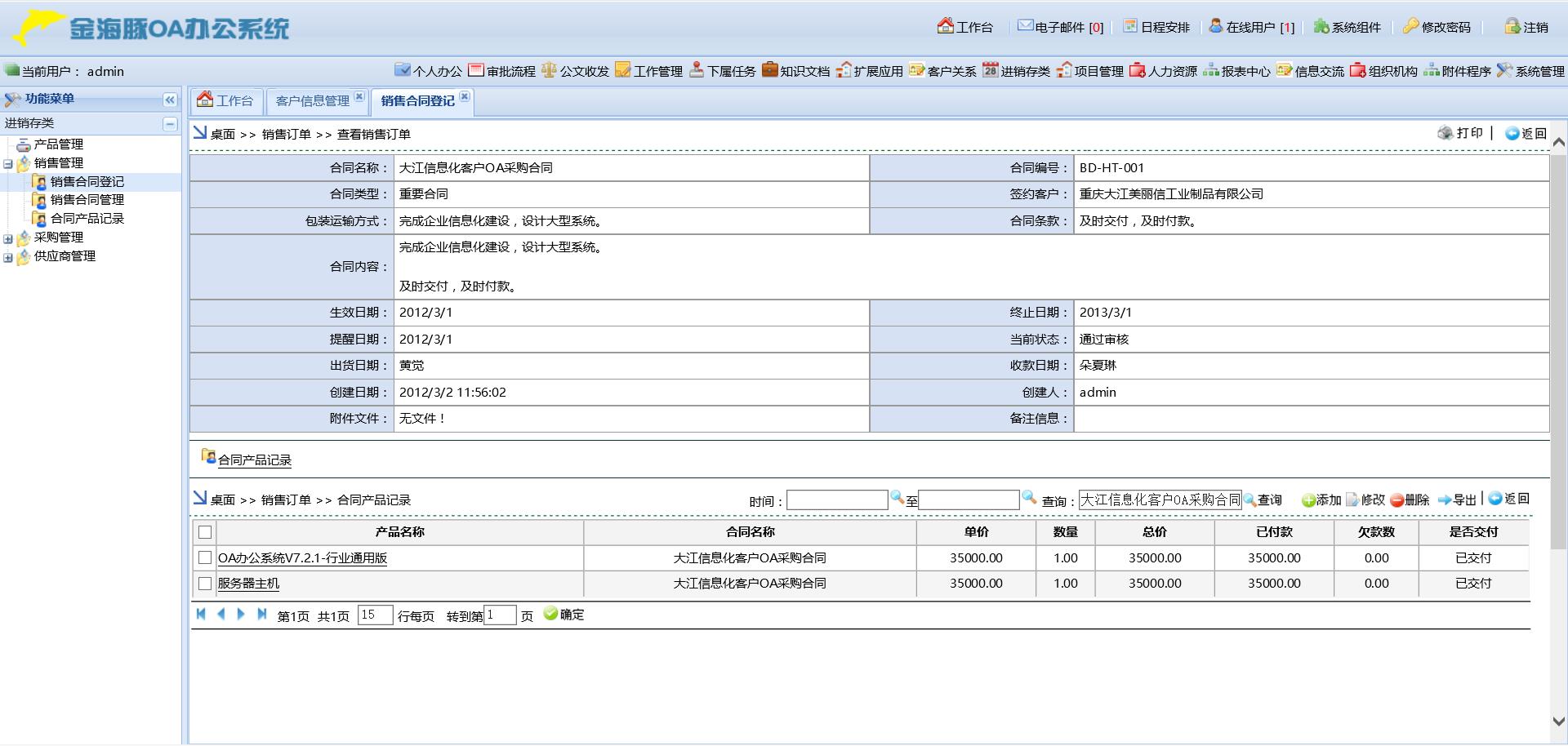Open 组织机构 module
The height and width of the screenshot is (746, 1568).
[x=1383, y=71]
